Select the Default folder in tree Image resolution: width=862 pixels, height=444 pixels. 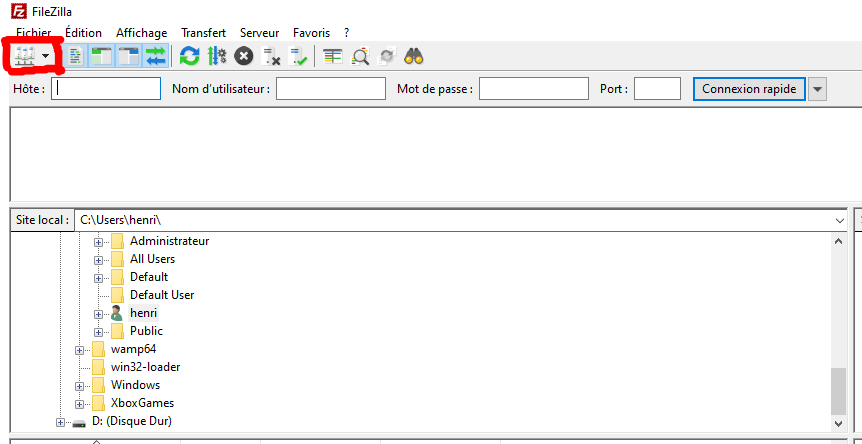[149, 277]
